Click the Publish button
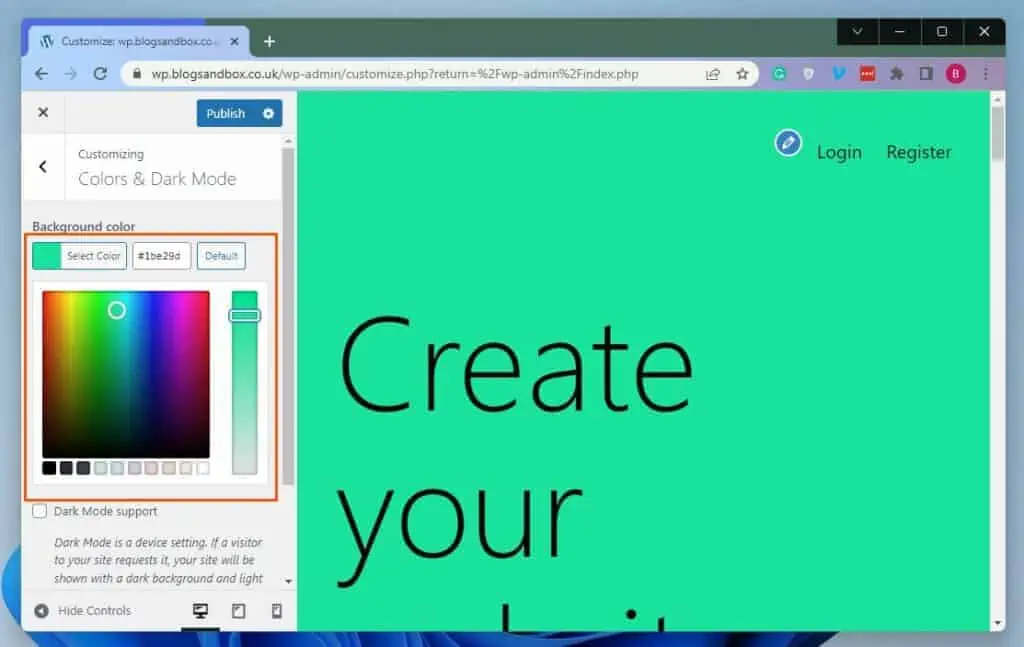 (226, 114)
